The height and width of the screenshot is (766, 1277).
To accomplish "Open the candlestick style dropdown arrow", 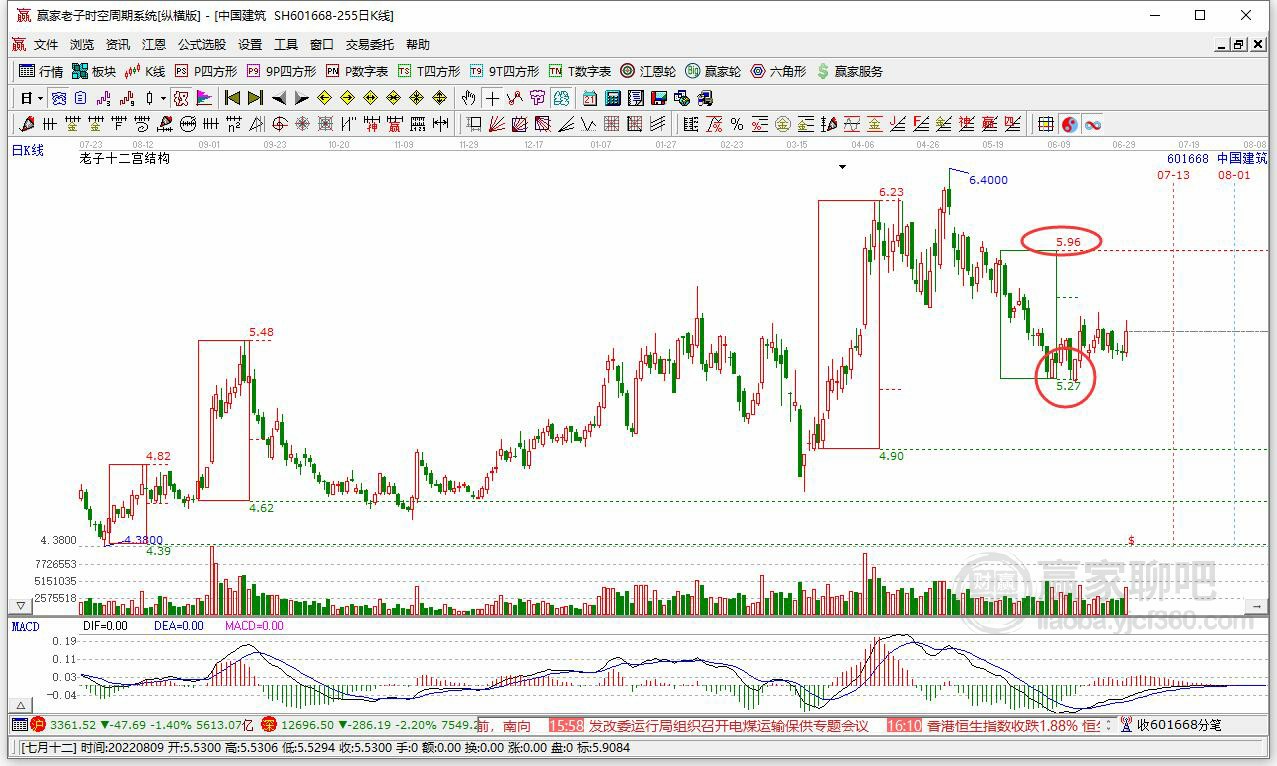I will (163, 98).
